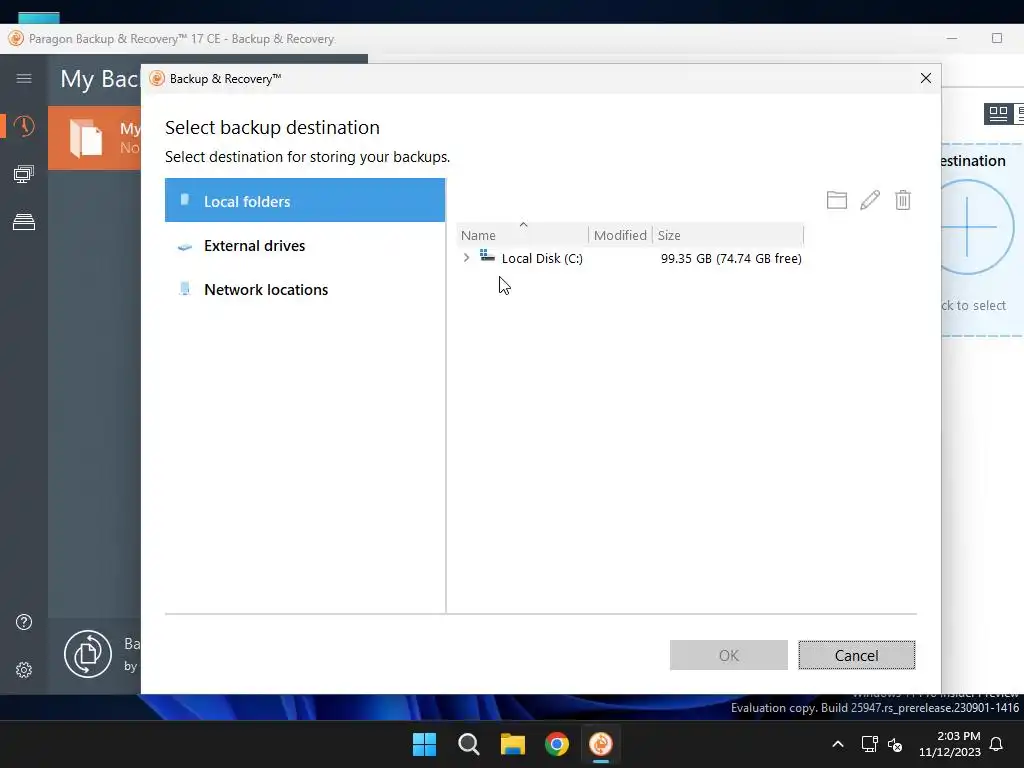Click the Local folders icon
Image resolution: width=1024 pixels, height=768 pixels.
(185, 200)
